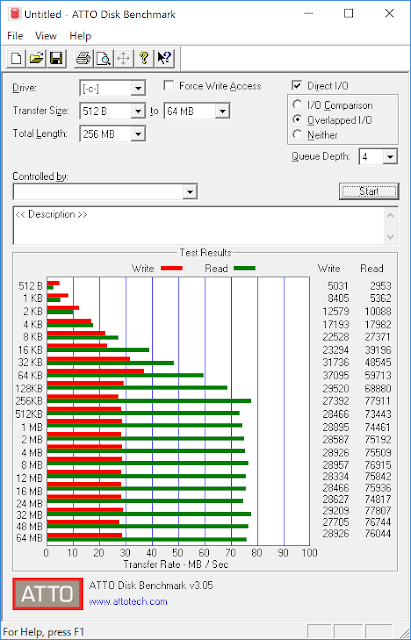Click the Description box scroll down arrow
The image size is (411, 640).
coord(391,237)
